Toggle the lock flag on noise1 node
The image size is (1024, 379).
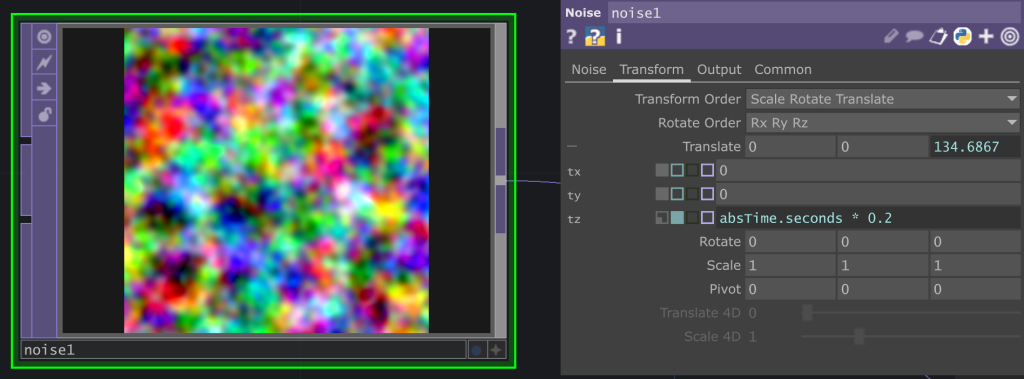click(x=44, y=115)
